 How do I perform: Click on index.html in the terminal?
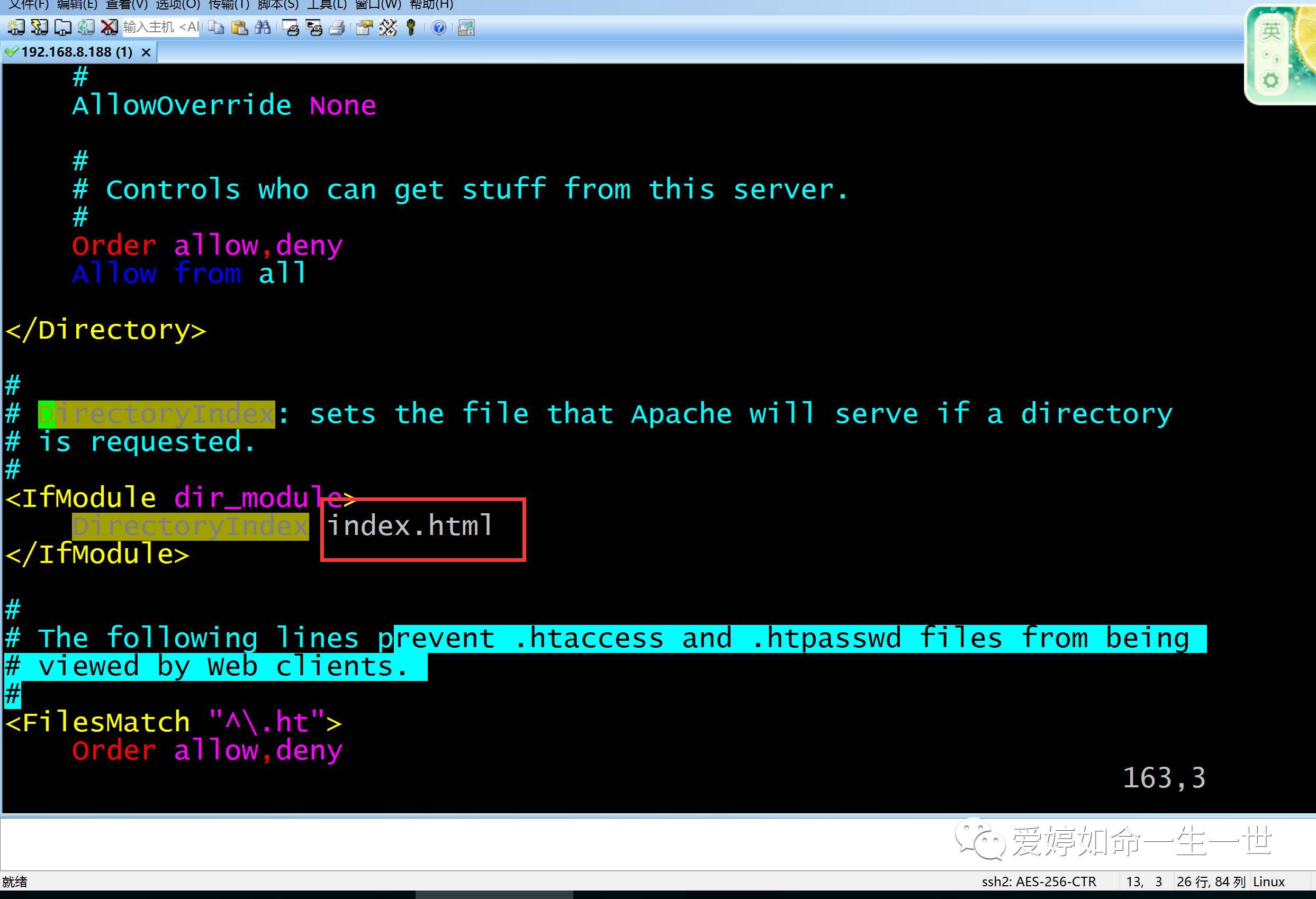click(410, 526)
